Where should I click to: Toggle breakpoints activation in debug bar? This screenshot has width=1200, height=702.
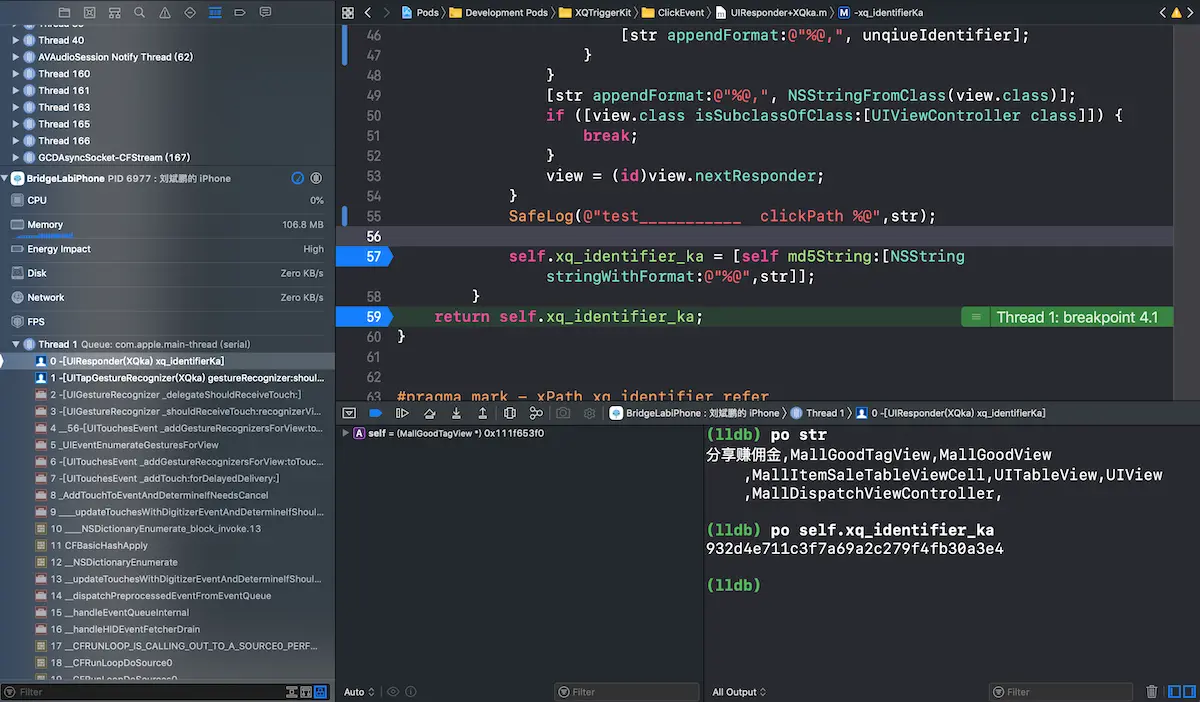pos(375,413)
